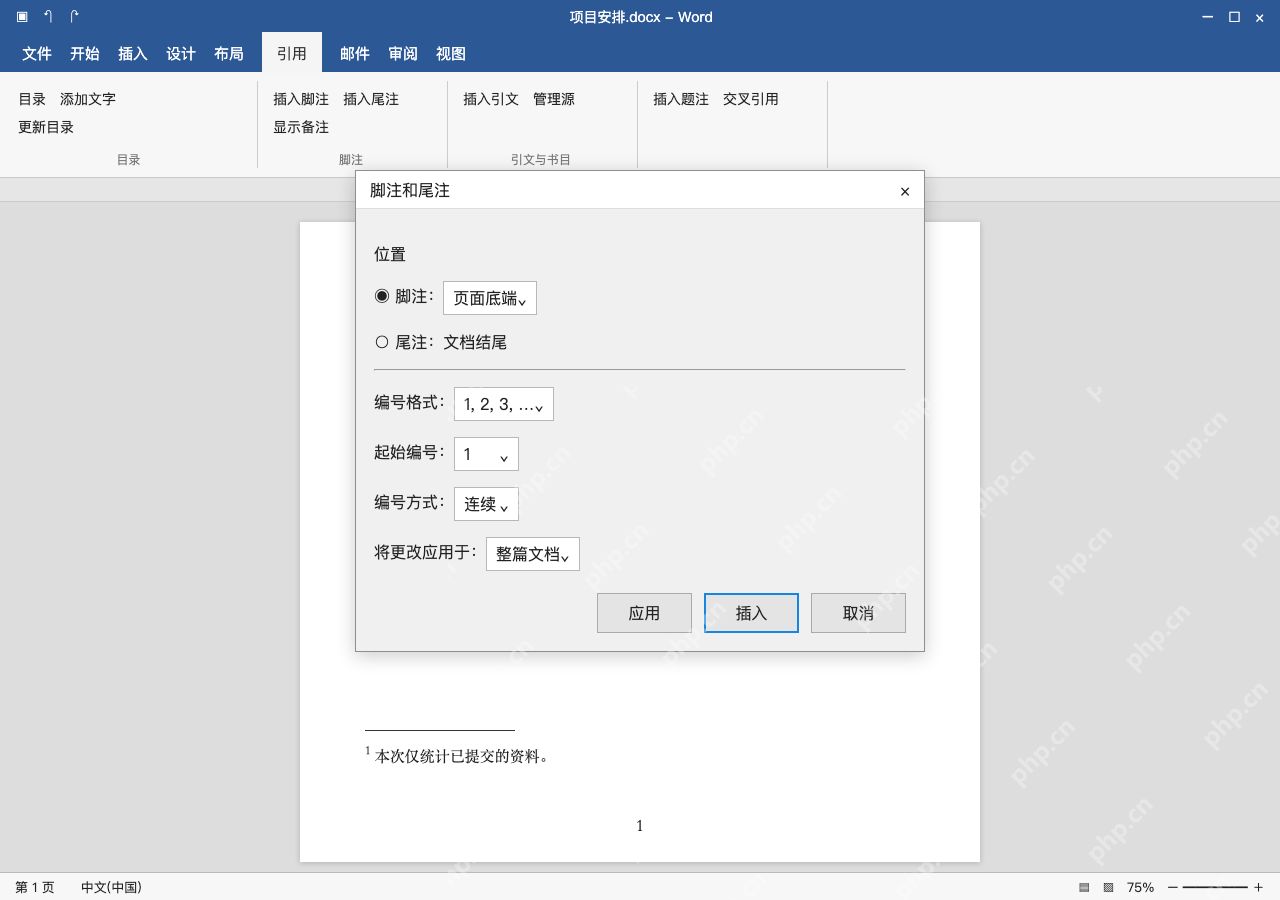Click the 插入 button in dialog
The width and height of the screenshot is (1280, 900).
751,613
